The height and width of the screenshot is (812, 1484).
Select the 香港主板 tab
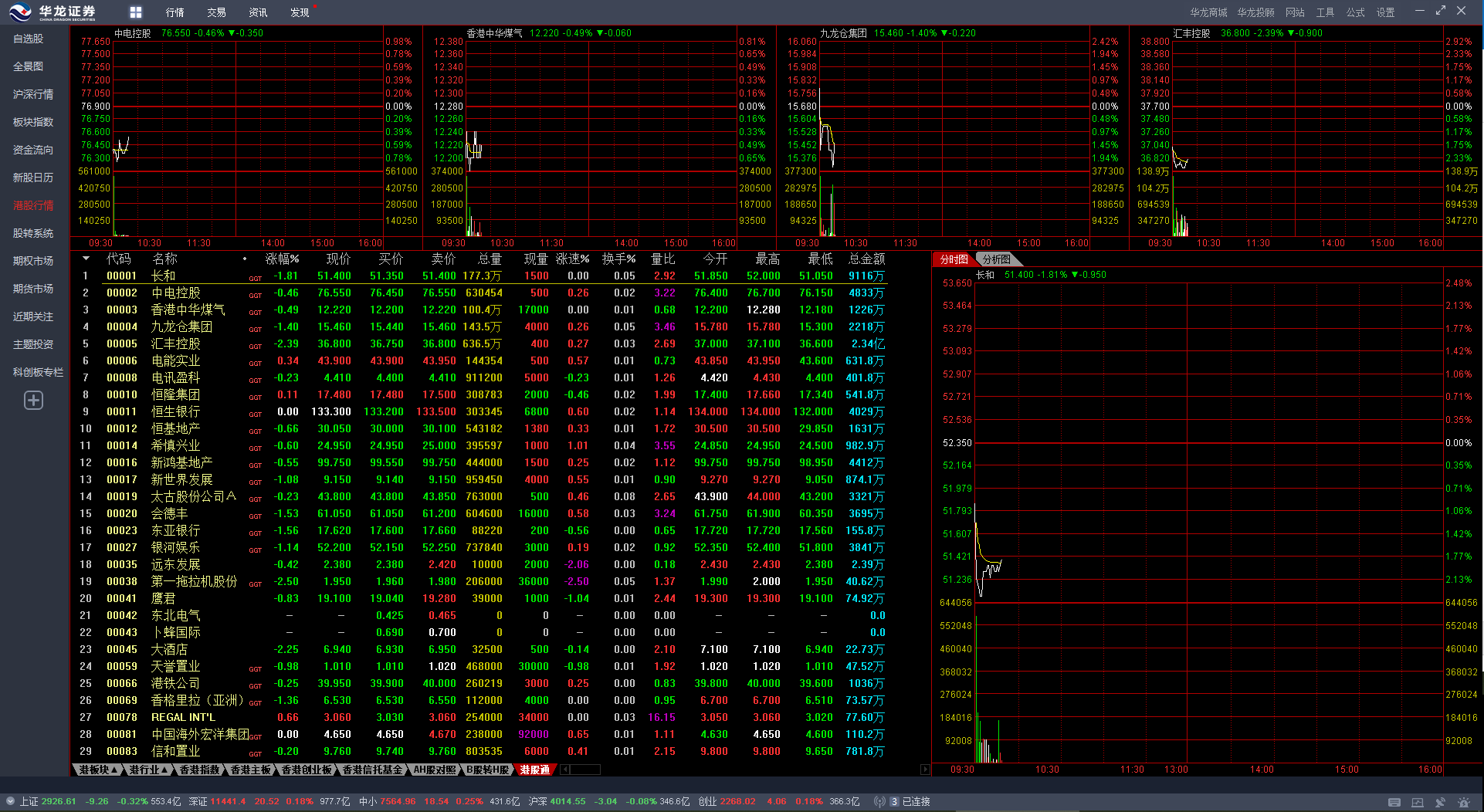(x=250, y=770)
